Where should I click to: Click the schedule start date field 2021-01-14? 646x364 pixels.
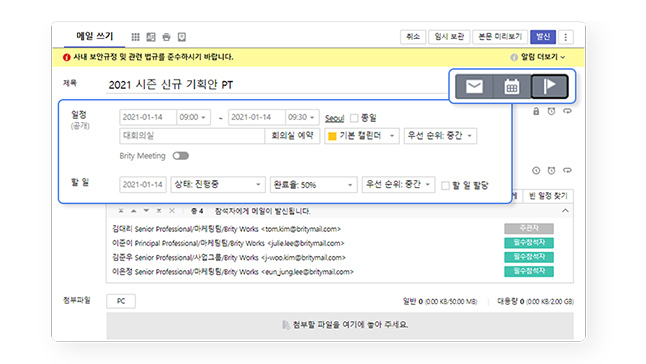point(148,117)
